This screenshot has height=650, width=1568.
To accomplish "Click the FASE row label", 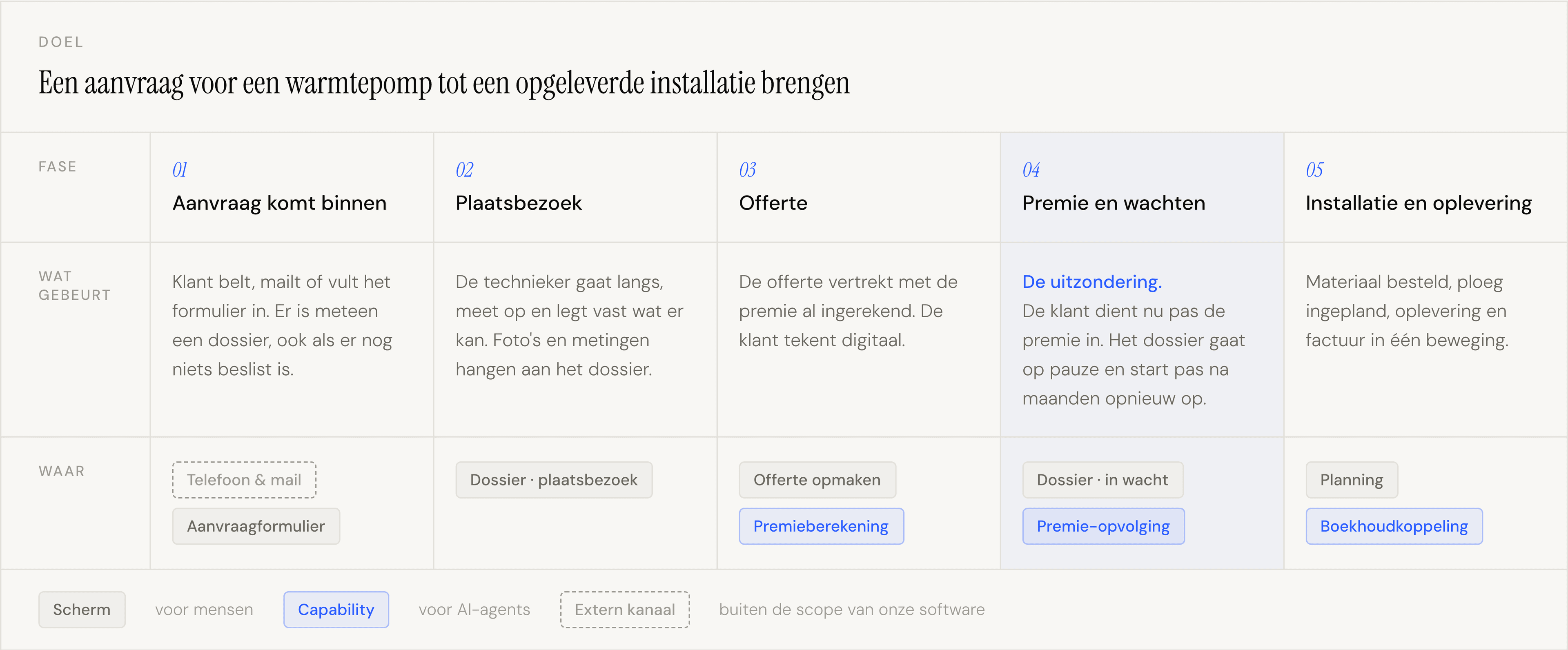I will pyautogui.click(x=57, y=166).
